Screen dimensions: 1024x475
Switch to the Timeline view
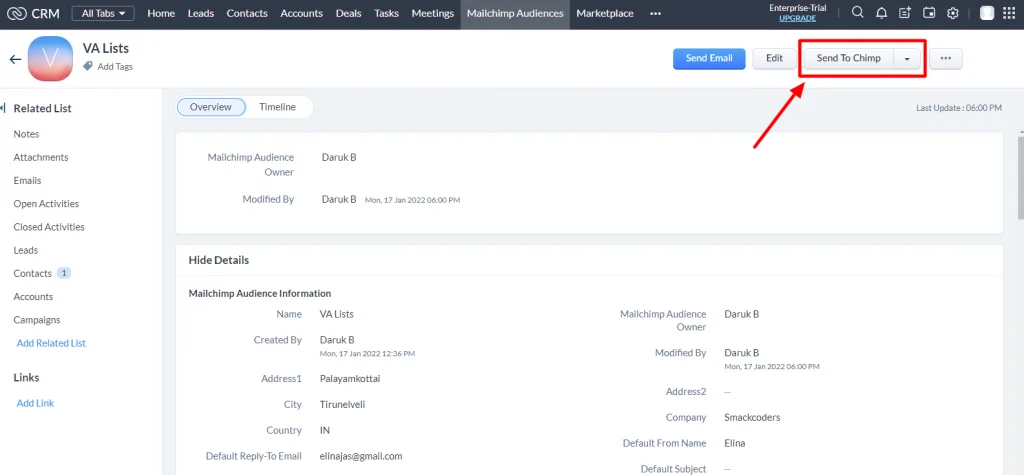pos(277,107)
